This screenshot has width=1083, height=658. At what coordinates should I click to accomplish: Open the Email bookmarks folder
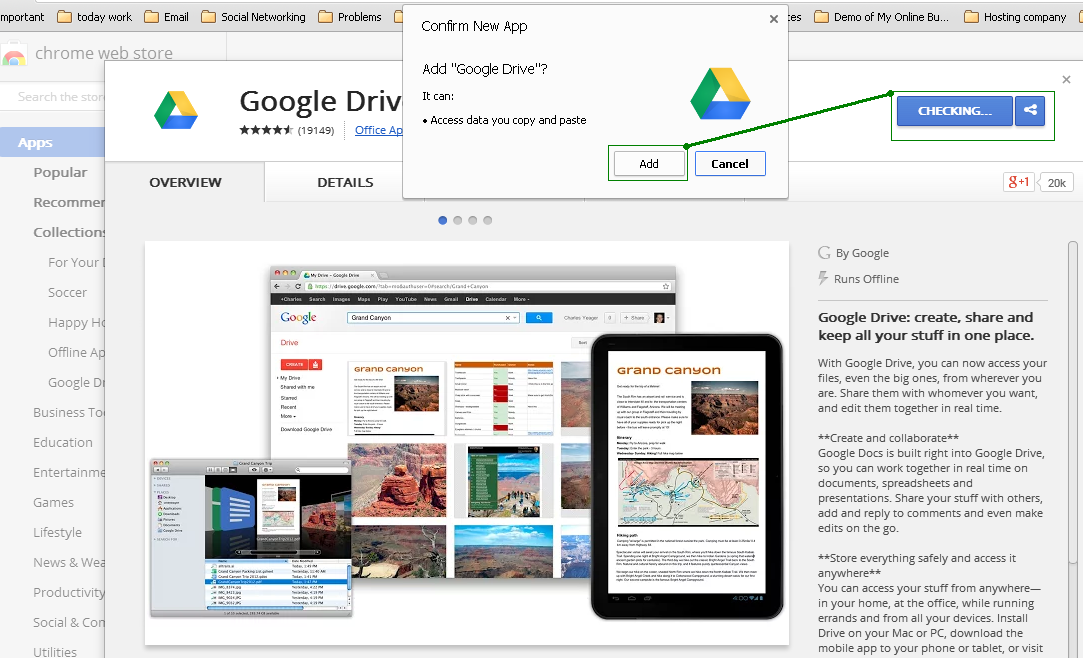tap(166, 17)
